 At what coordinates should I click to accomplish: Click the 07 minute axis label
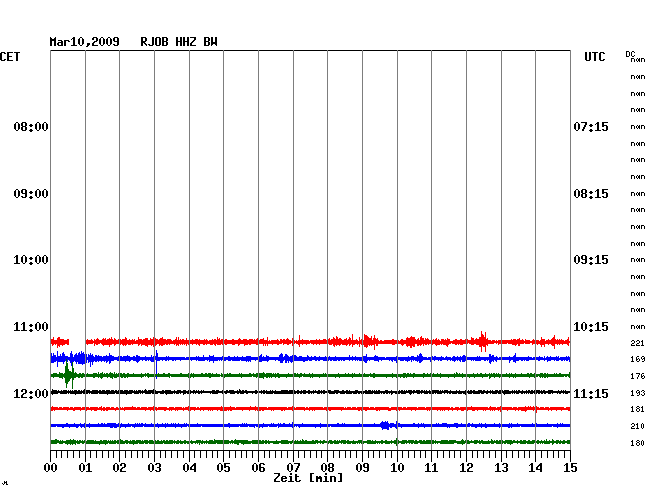tap(293, 468)
